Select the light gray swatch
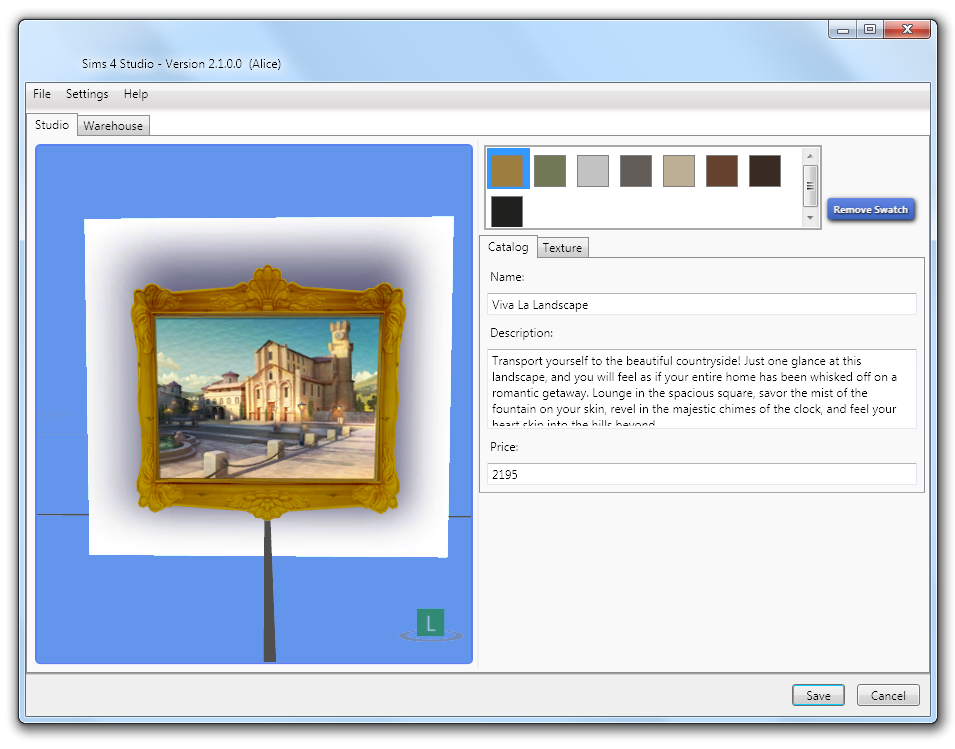Screen dimensions: 955x749 tap(593, 169)
